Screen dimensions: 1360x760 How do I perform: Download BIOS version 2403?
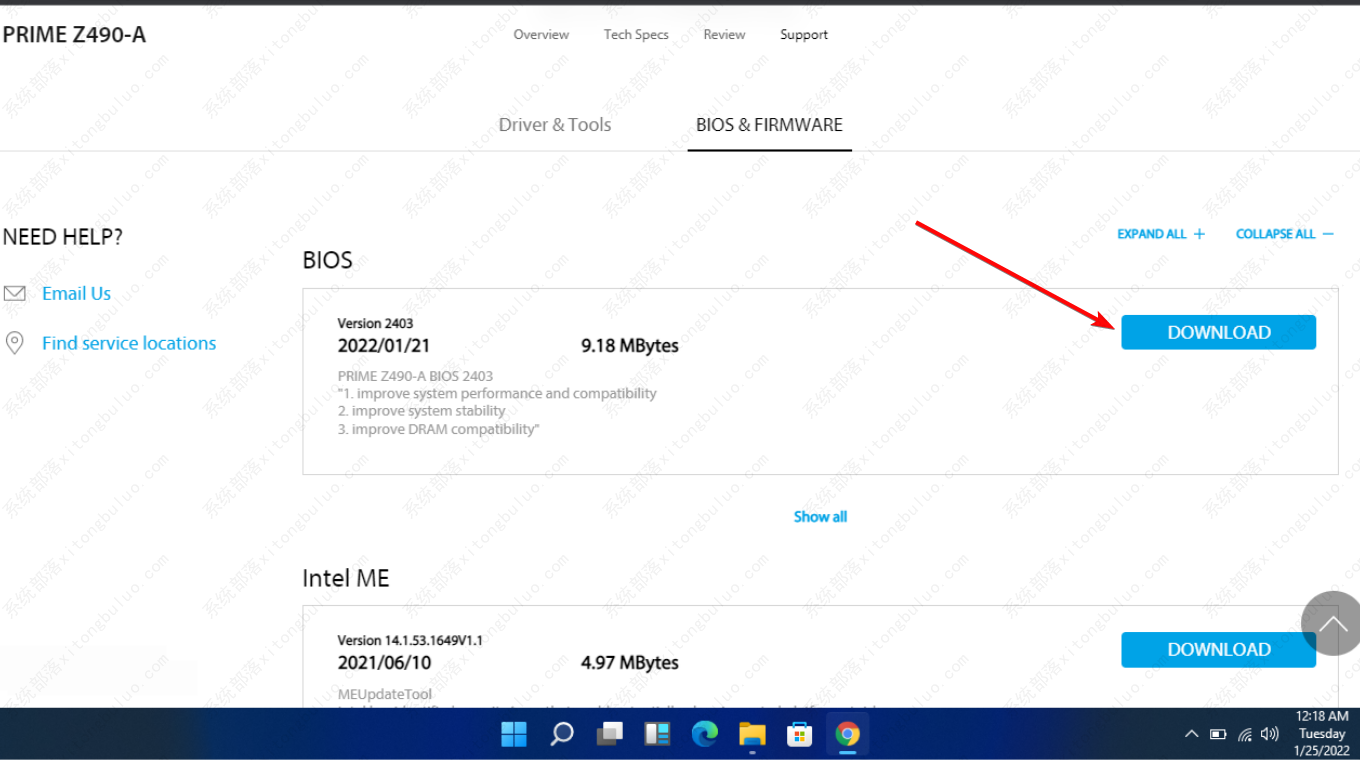coord(1218,333)
